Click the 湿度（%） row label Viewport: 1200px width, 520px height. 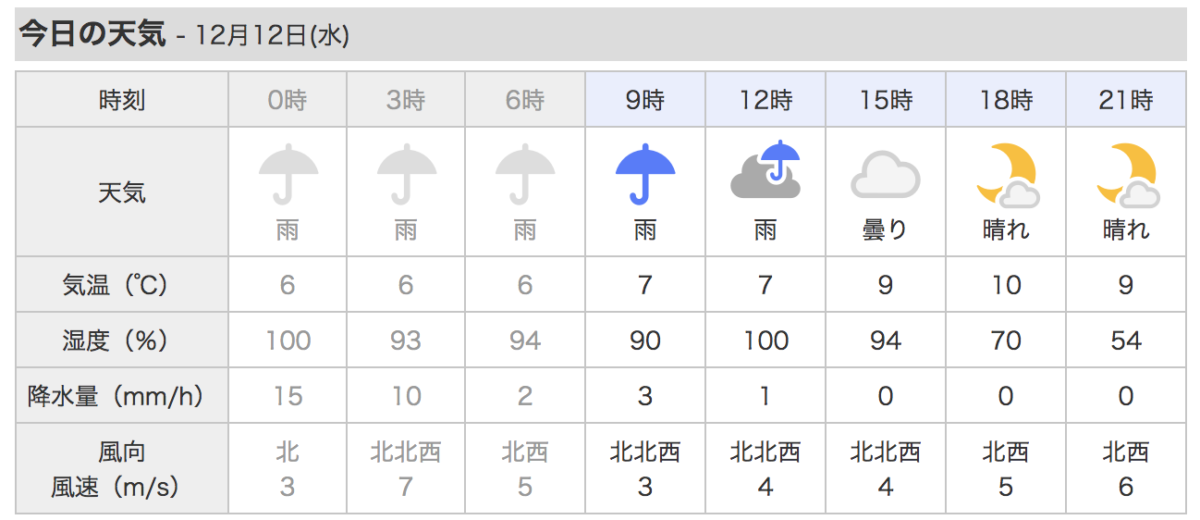tap(122, 341)
